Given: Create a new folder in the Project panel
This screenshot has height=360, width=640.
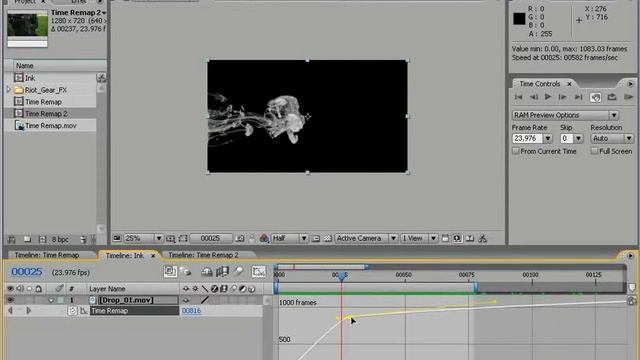Looking at the screenshot, I should point(27,239).
